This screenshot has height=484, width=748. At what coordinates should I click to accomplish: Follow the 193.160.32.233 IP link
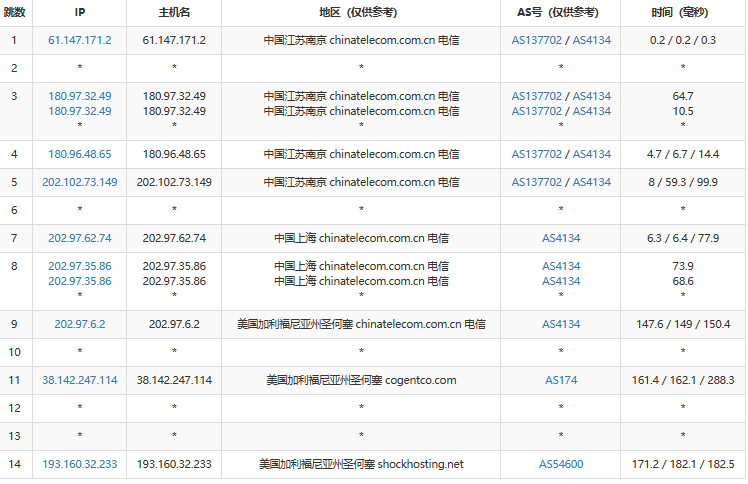[80, 464]
